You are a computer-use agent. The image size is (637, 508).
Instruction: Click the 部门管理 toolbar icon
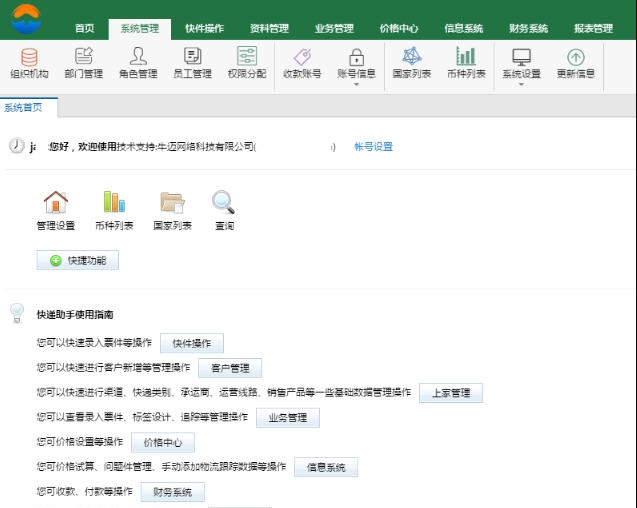pos(84,58)
